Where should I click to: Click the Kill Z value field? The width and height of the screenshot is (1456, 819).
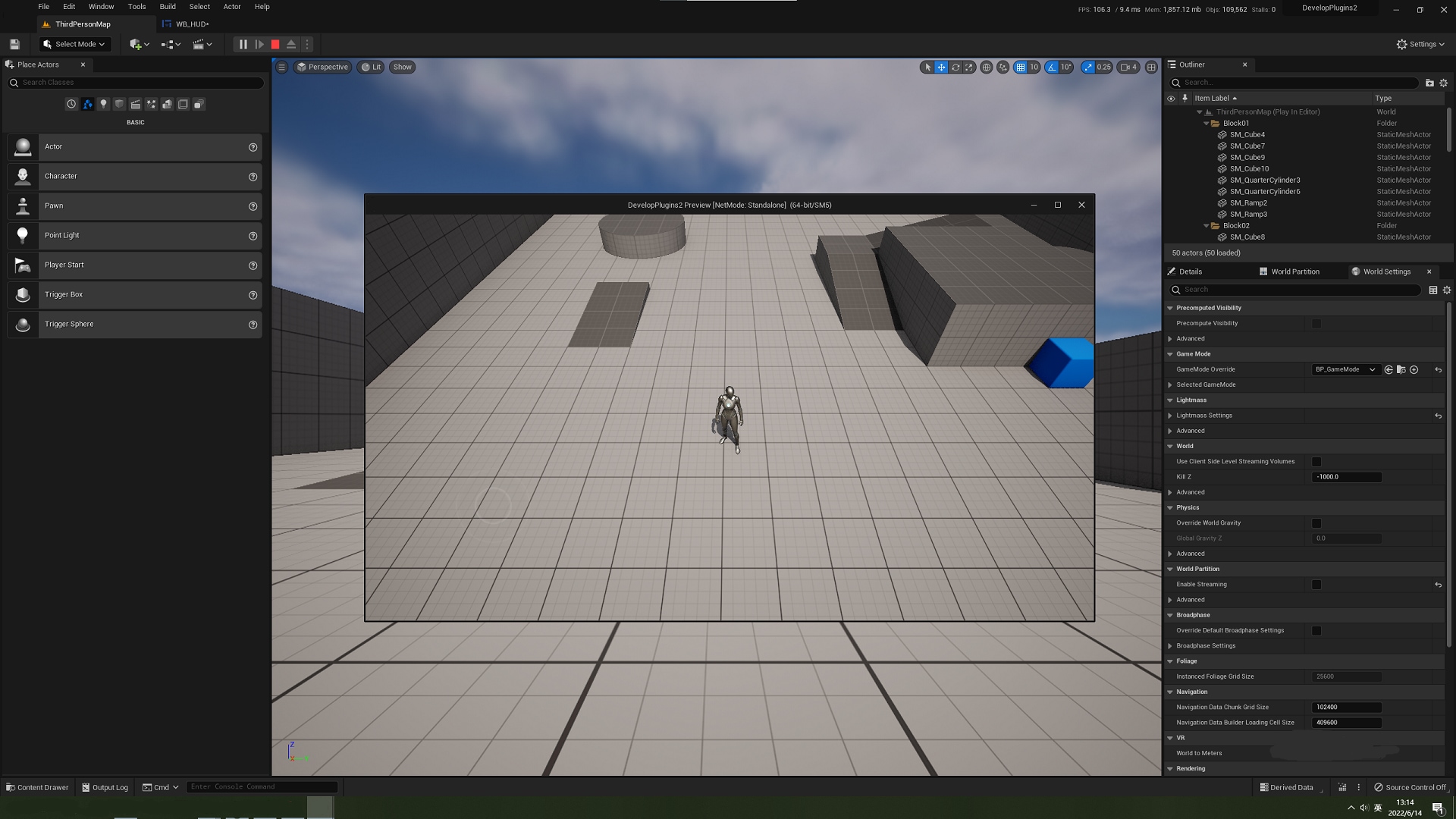[1346, 477]
